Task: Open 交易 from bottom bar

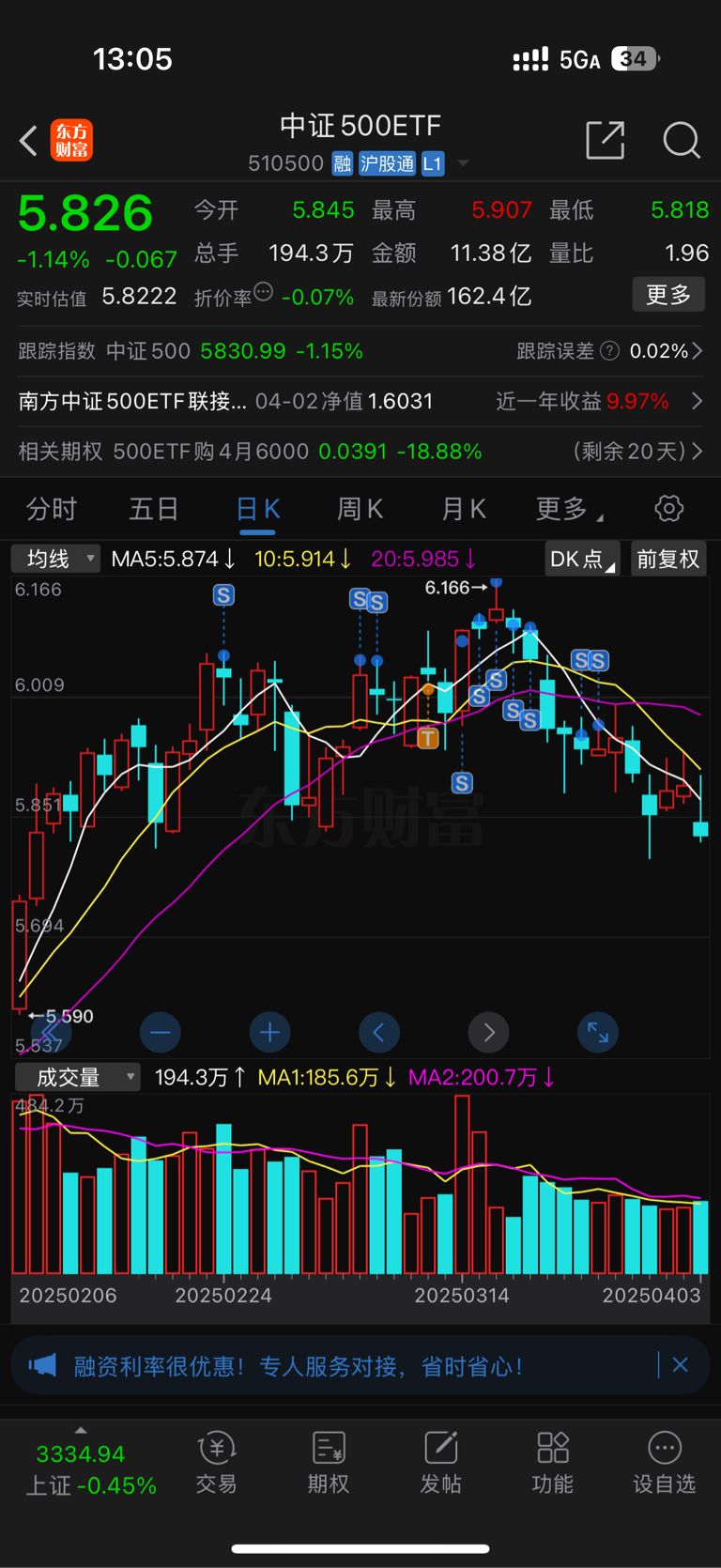Action: tap(217, 1463)
